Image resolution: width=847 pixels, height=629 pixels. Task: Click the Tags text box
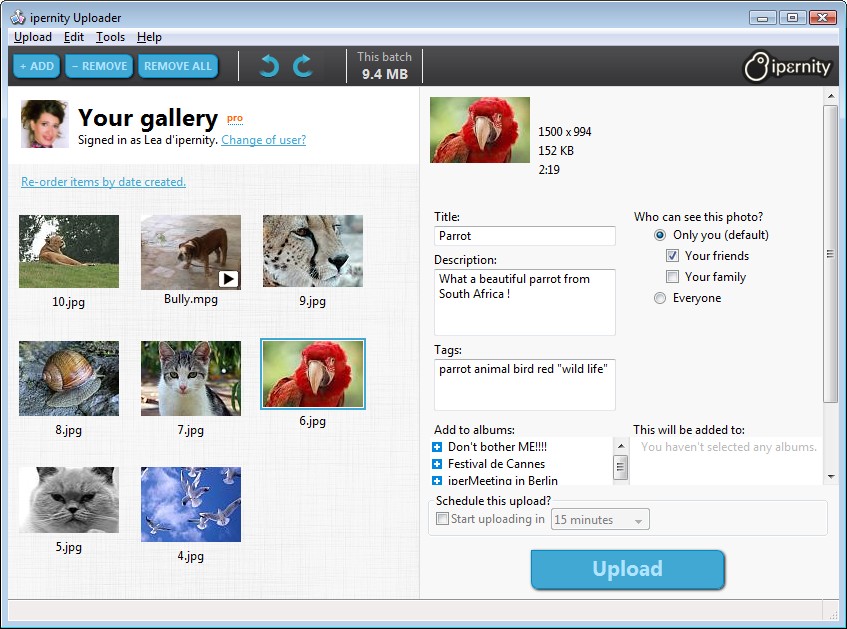click(525, 385)
